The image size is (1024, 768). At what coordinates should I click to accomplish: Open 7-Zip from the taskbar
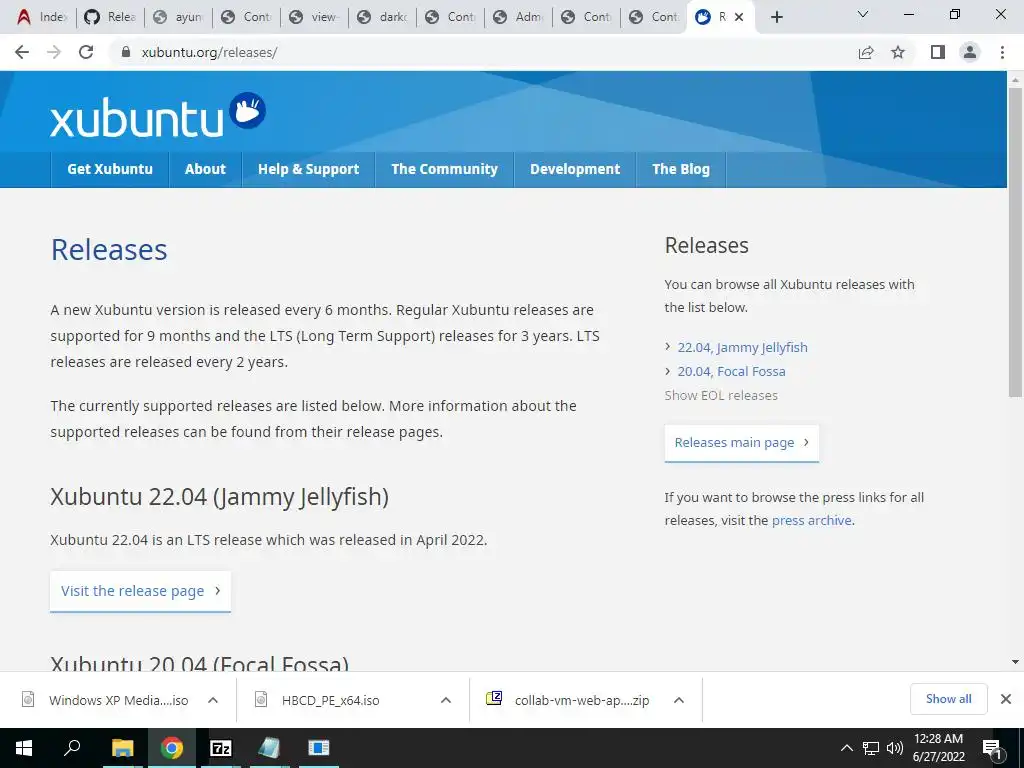tap(221, 748)
